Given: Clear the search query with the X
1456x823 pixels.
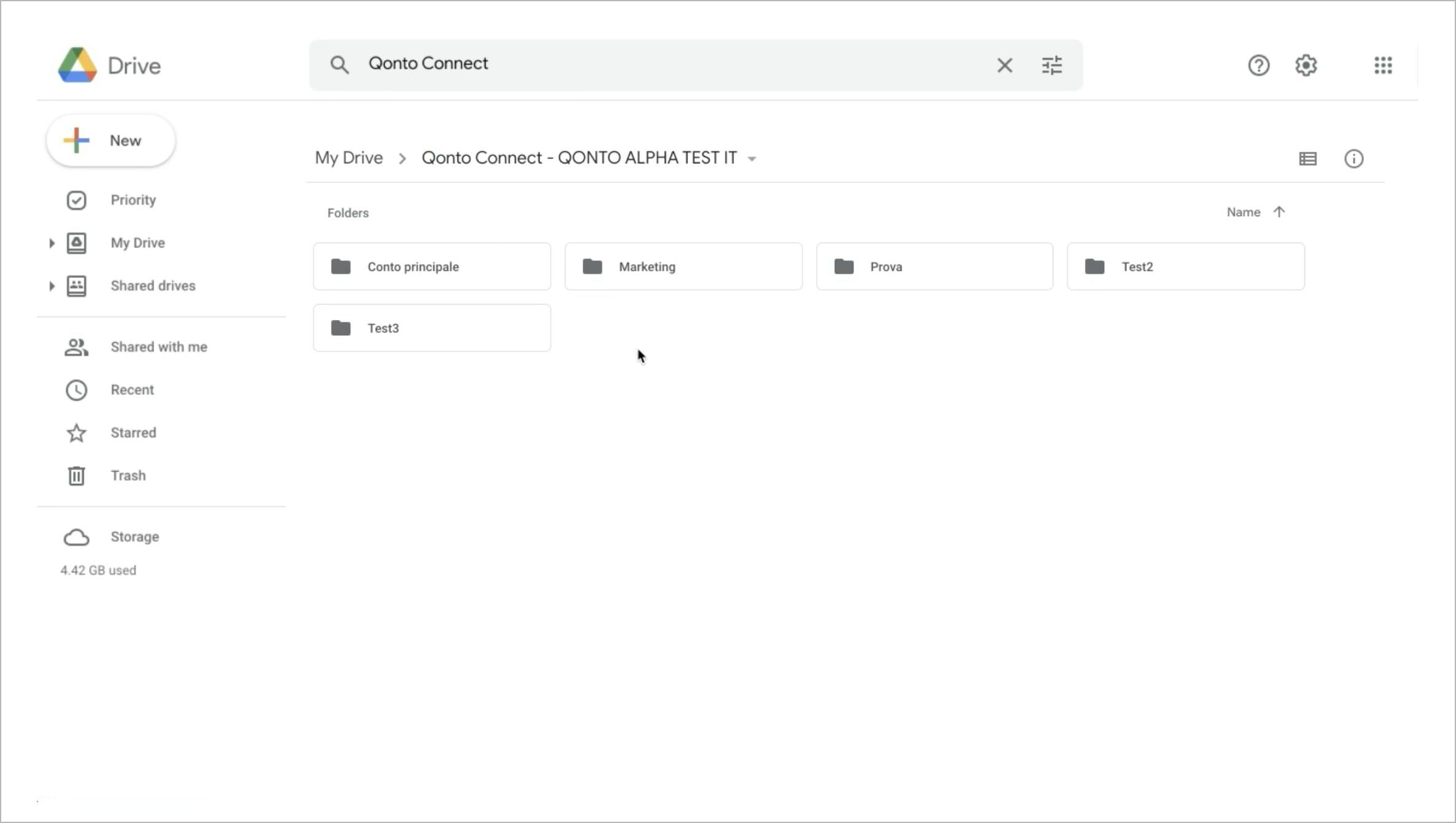Looking at the screenshot, I should point(1004,64).
